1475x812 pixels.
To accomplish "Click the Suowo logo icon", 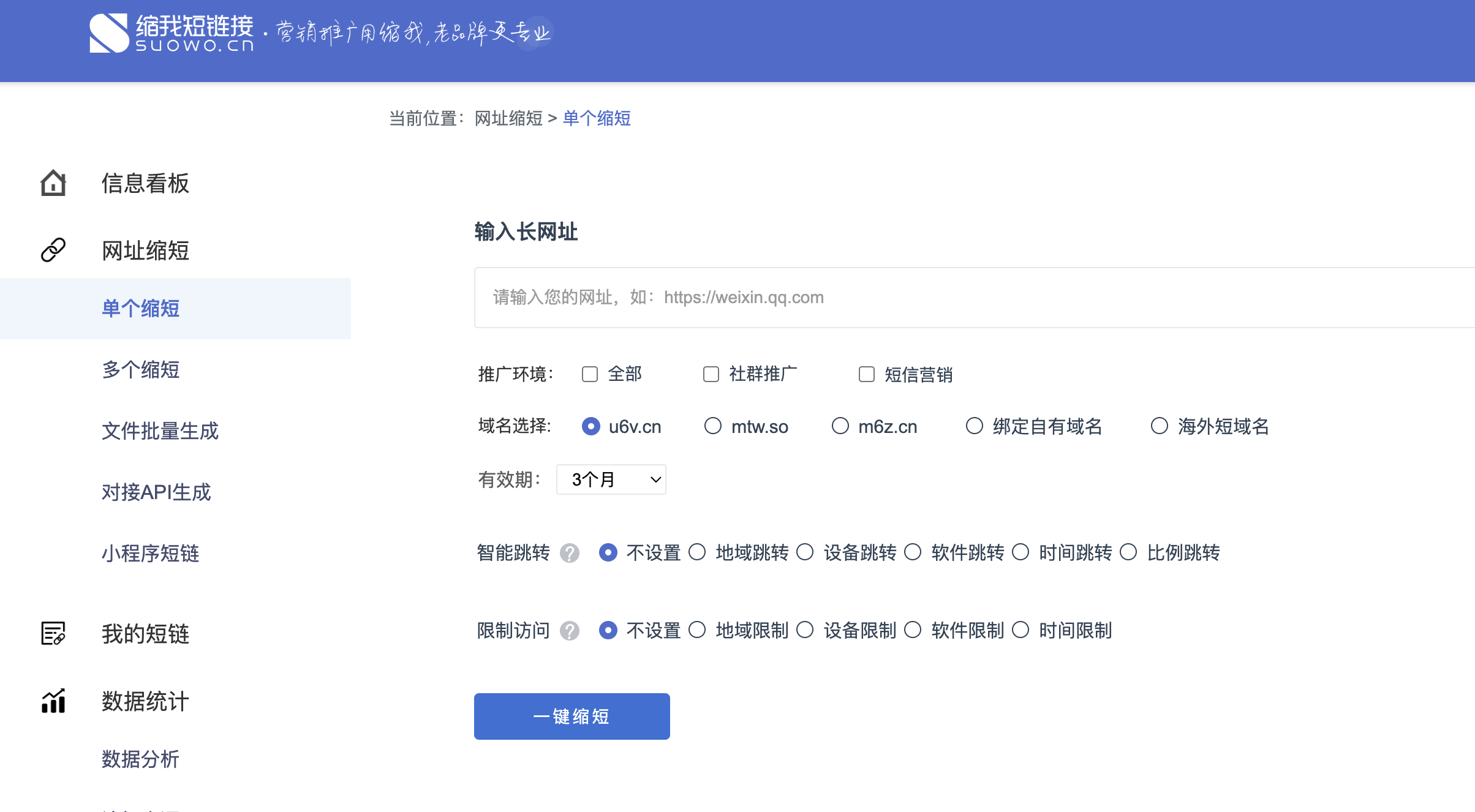I will click(x=108, y=34).
